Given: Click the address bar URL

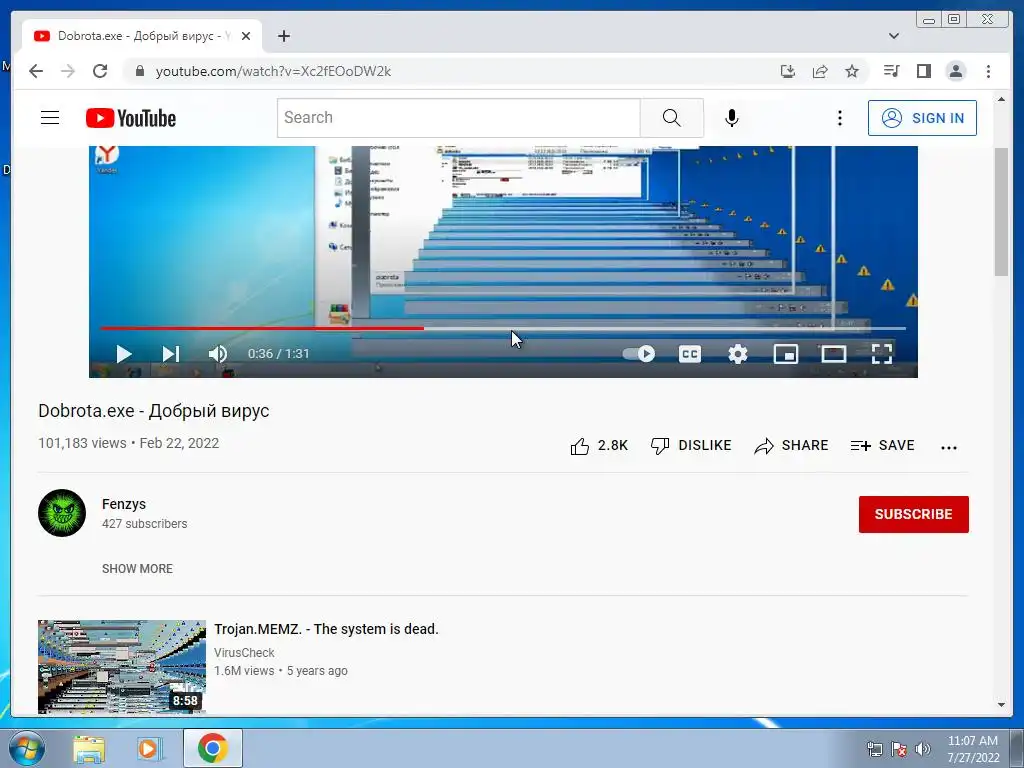Looking at the screenshot, I should point(273,71).
